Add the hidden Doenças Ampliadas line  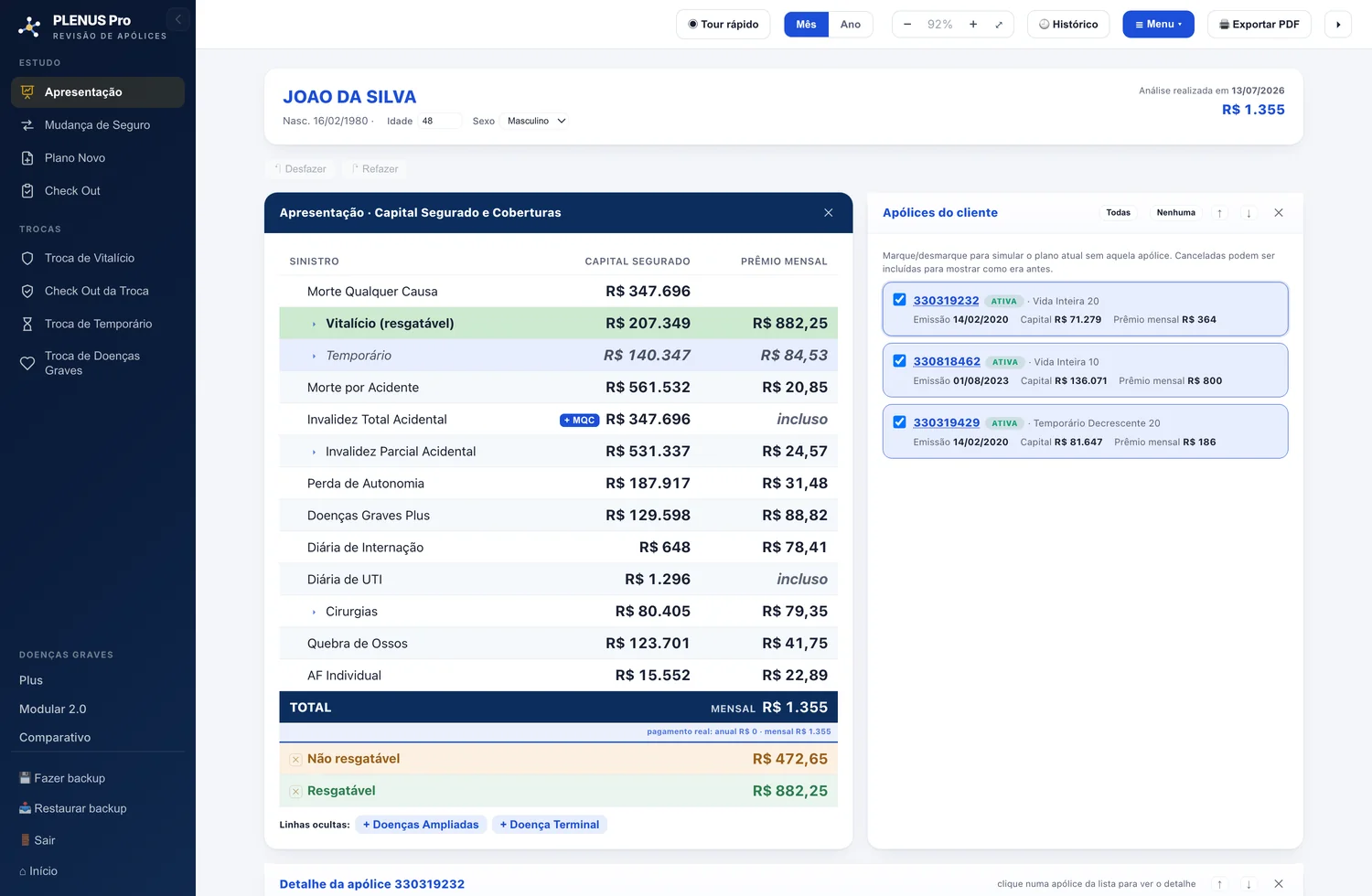pos(421,825)
